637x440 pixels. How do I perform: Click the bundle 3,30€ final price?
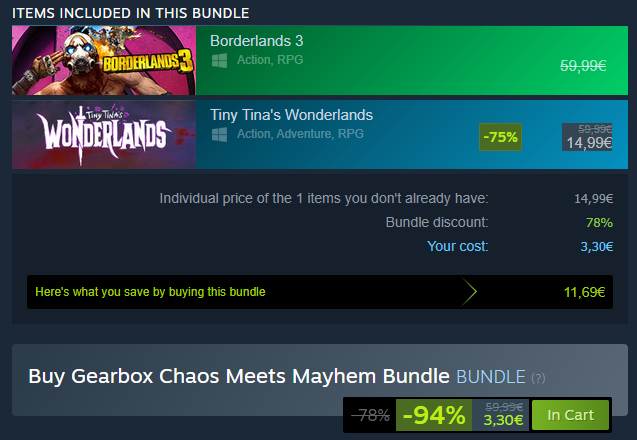503,420
